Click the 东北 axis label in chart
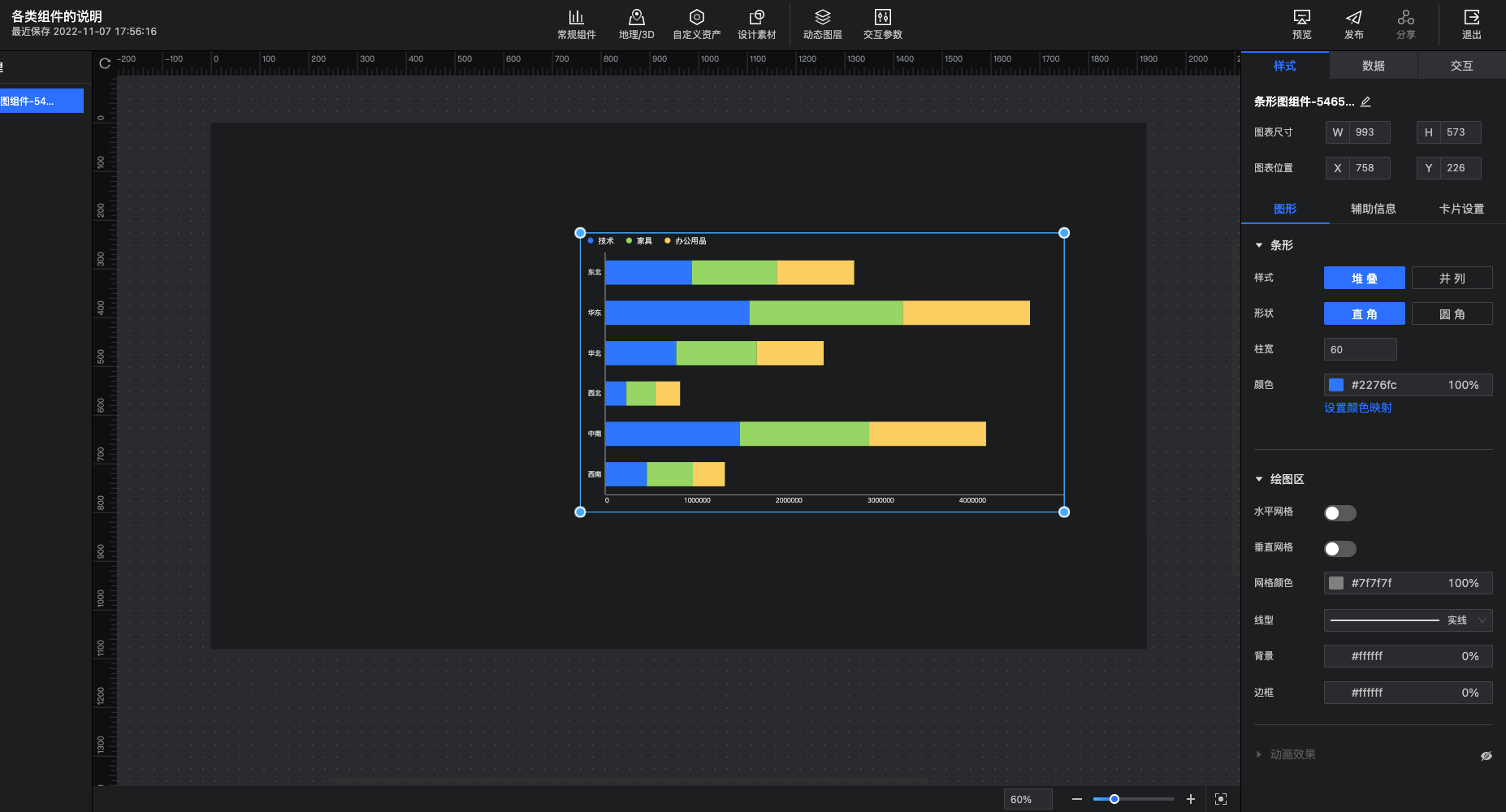 click(x=595, y=273)
